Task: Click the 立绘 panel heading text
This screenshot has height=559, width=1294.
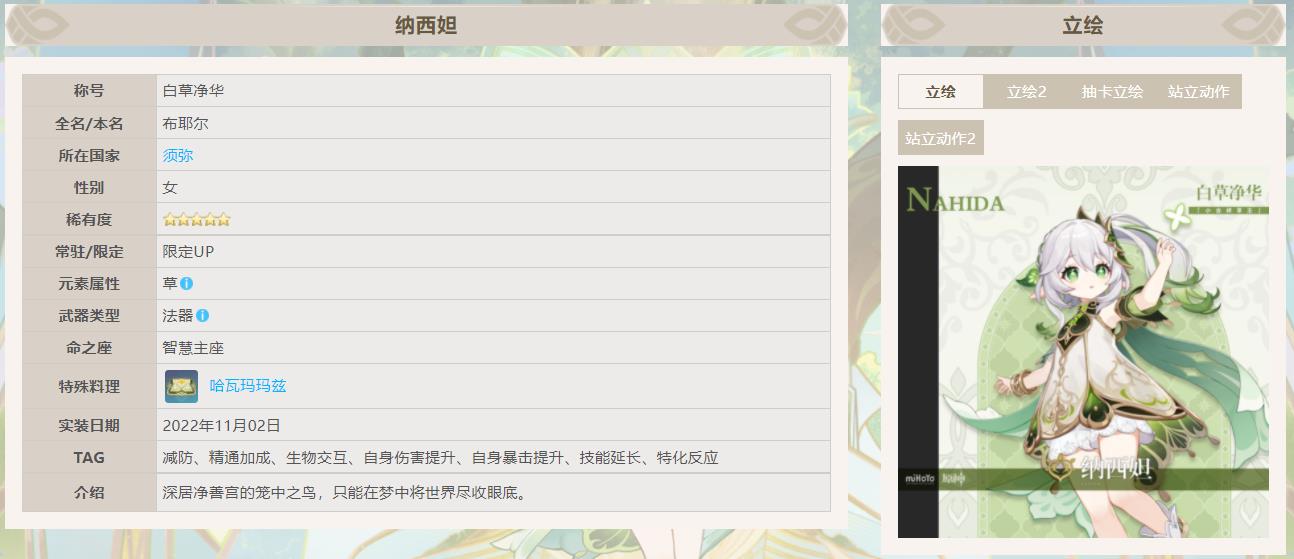Action: pos(1082,26)
